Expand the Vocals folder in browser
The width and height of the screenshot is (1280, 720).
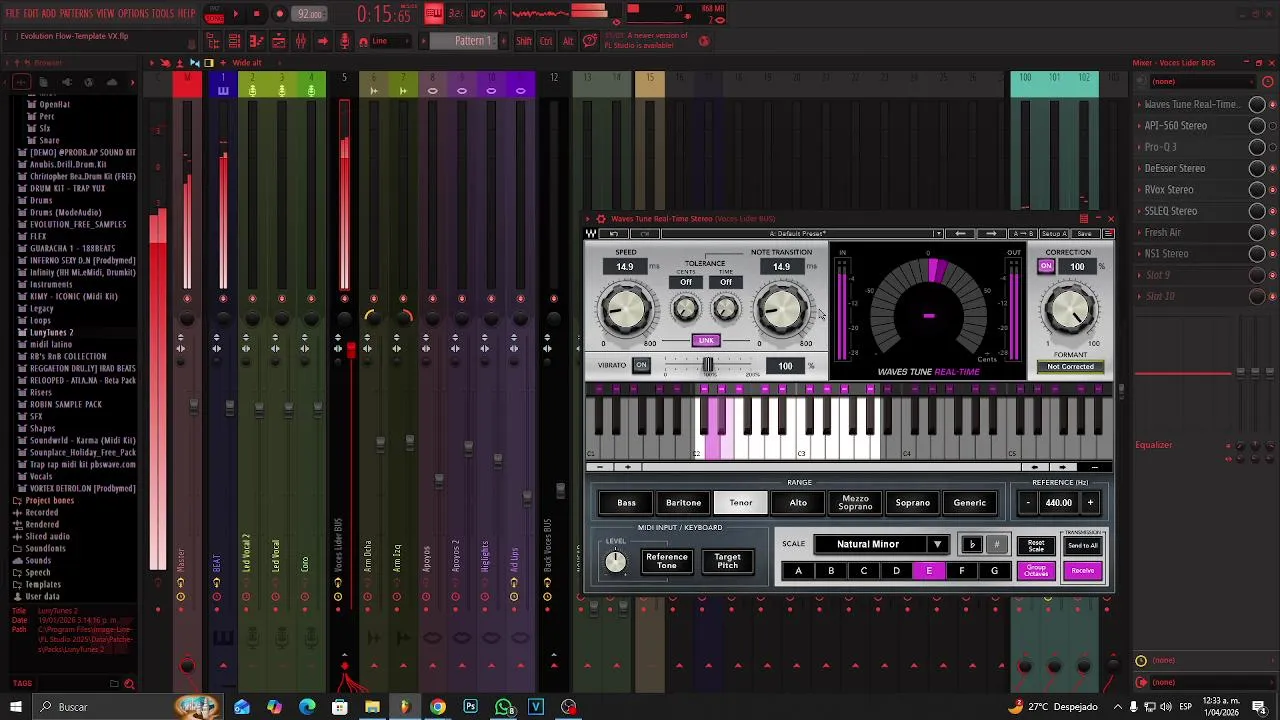pyautogui.click(x=41, y=476)
